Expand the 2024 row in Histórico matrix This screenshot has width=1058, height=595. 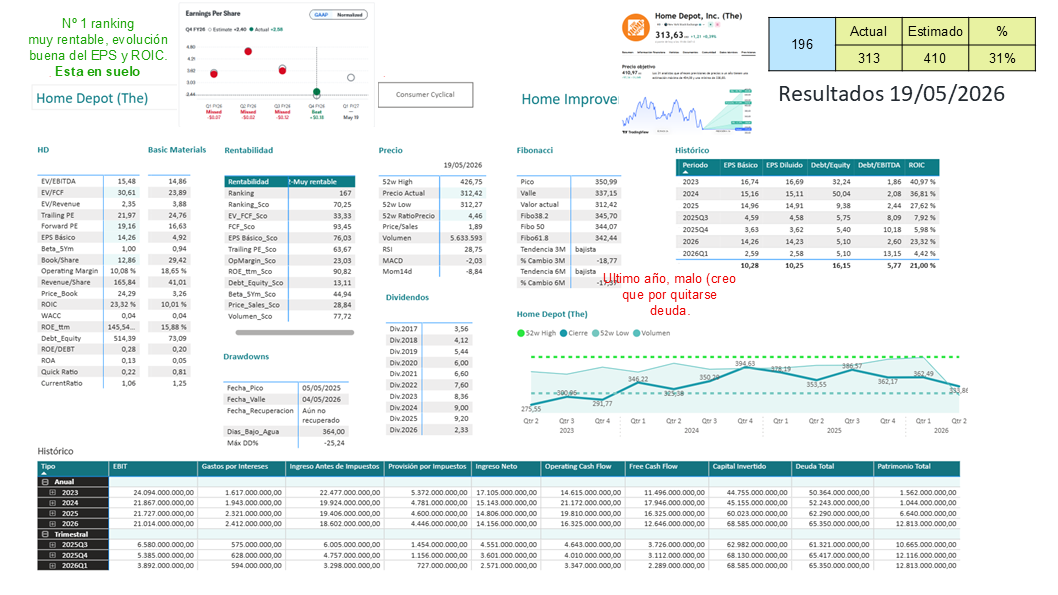[x=52, y=503]
